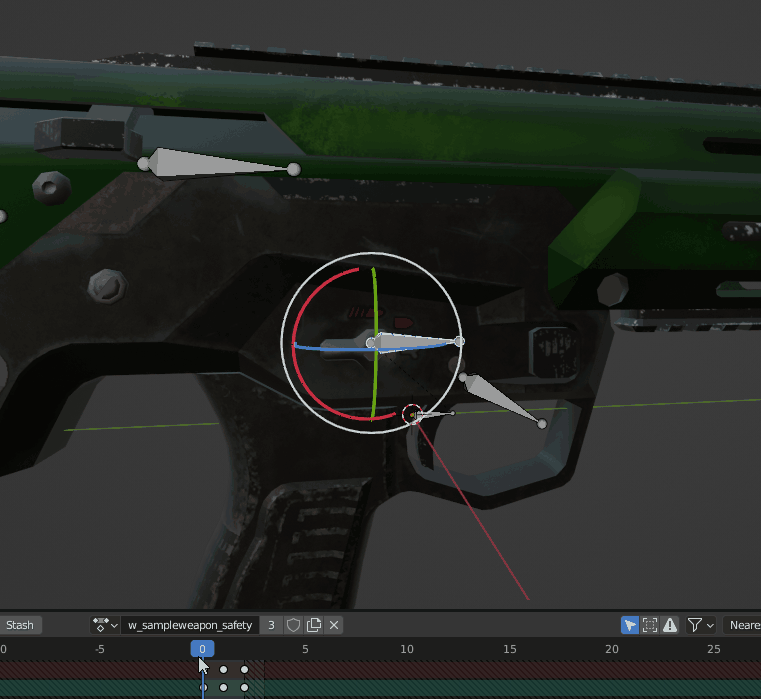Select the last keyframe in the bottom channel row

(245, 688)
